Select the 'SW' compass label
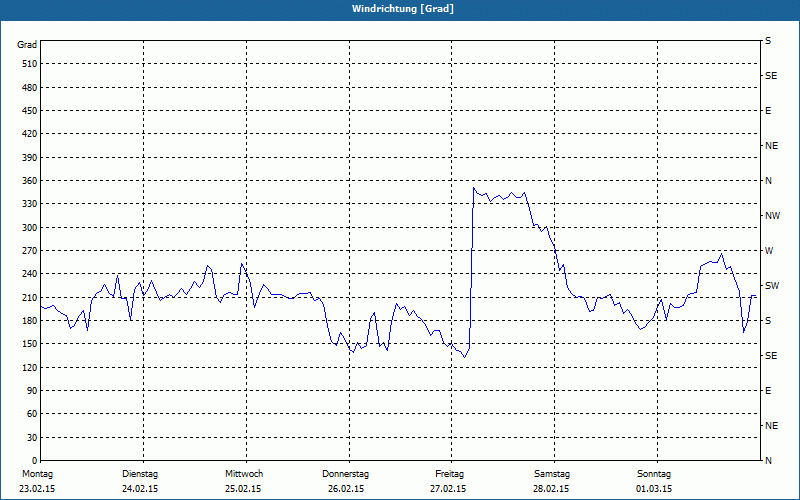This screenshot has height=500, width=800. 772,286
